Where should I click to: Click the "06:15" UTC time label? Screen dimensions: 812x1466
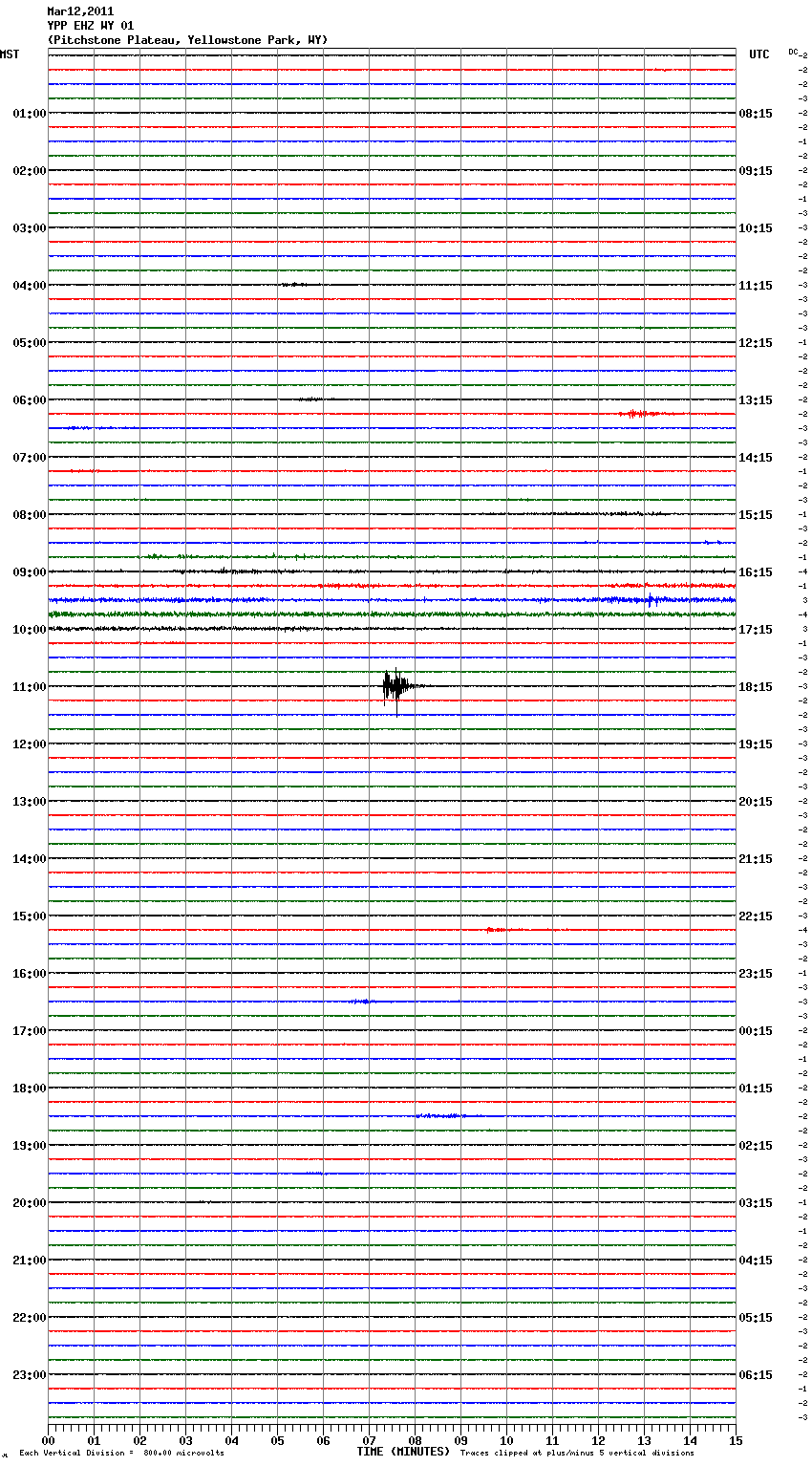(756, 1375)
